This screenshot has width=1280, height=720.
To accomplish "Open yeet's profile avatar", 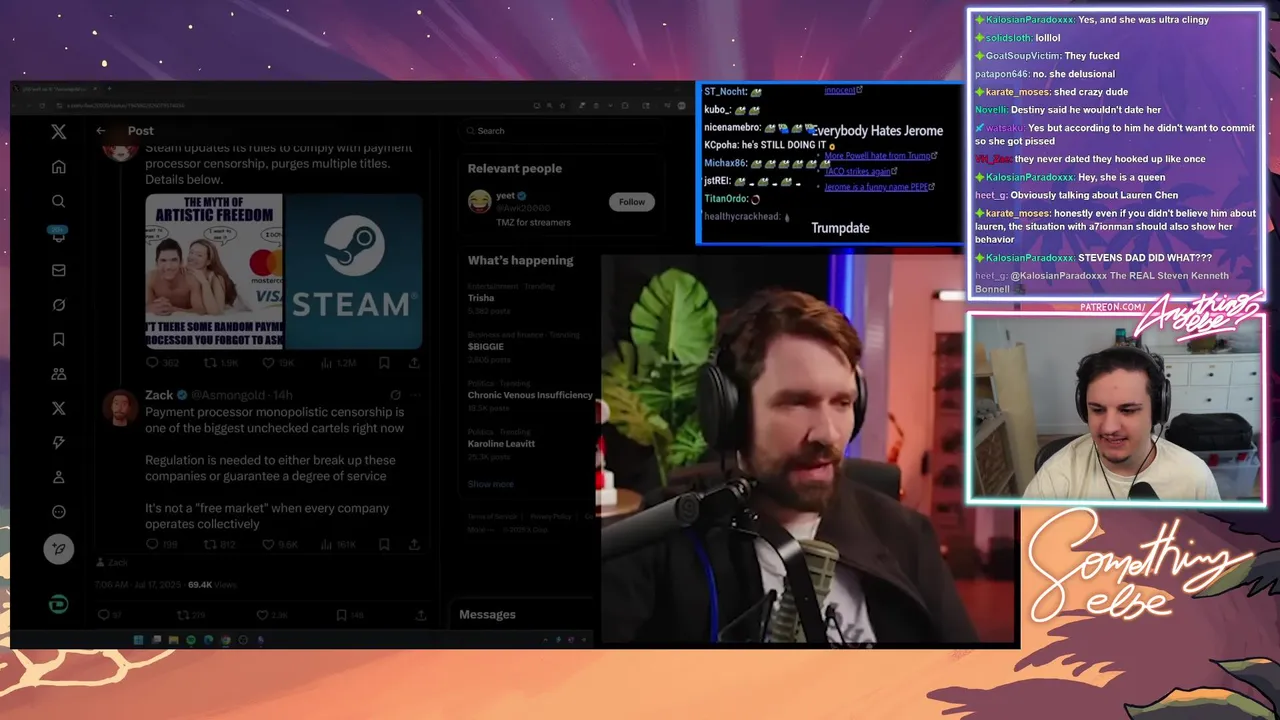I will [480, 202].
